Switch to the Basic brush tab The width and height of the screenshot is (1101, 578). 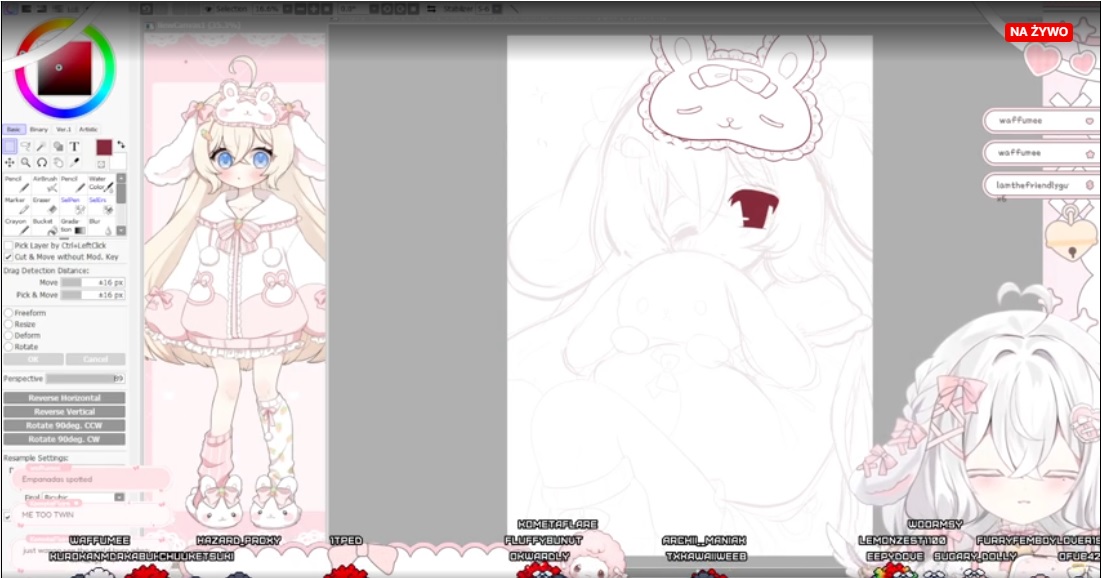point(13,129)
